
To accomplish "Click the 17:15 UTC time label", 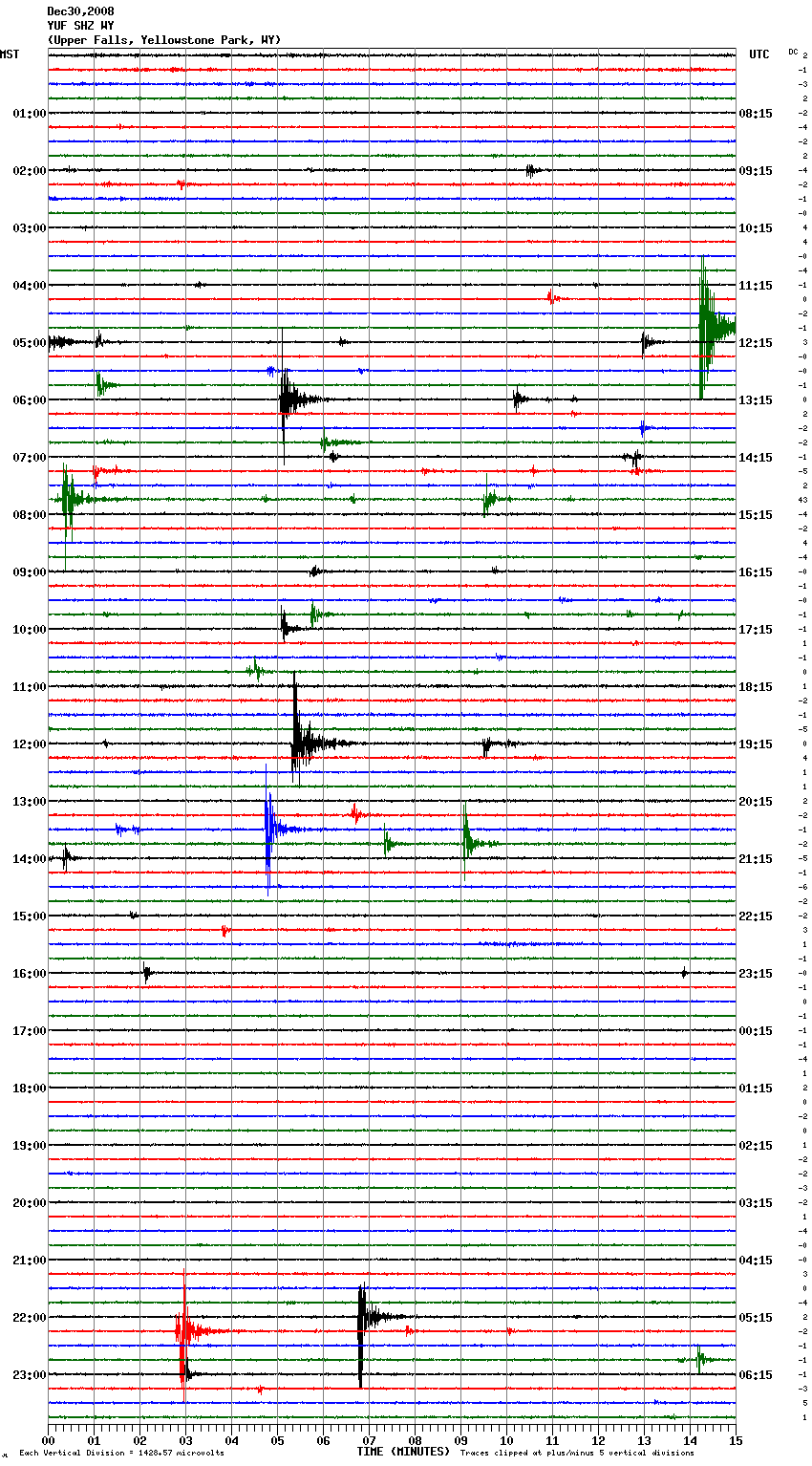I will pyautogui.click(x=756, y=630).
